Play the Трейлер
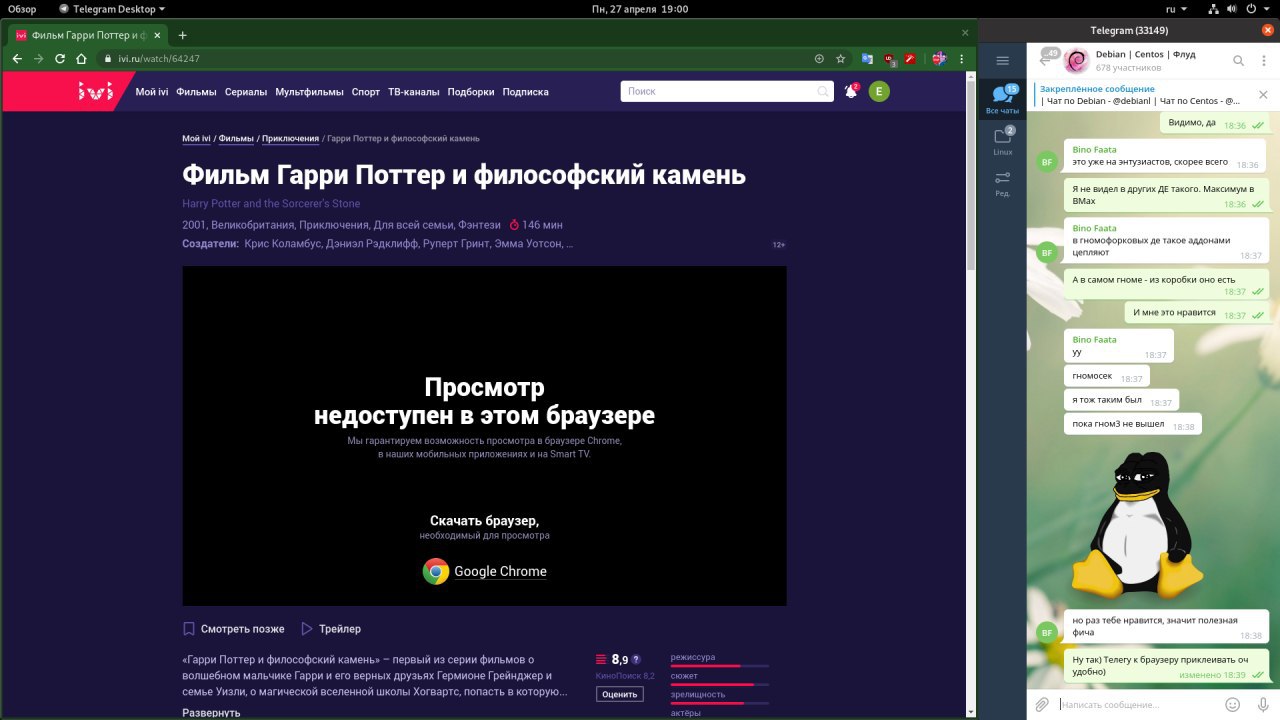Screen dimensions: 1280x720 coord(331,629)
